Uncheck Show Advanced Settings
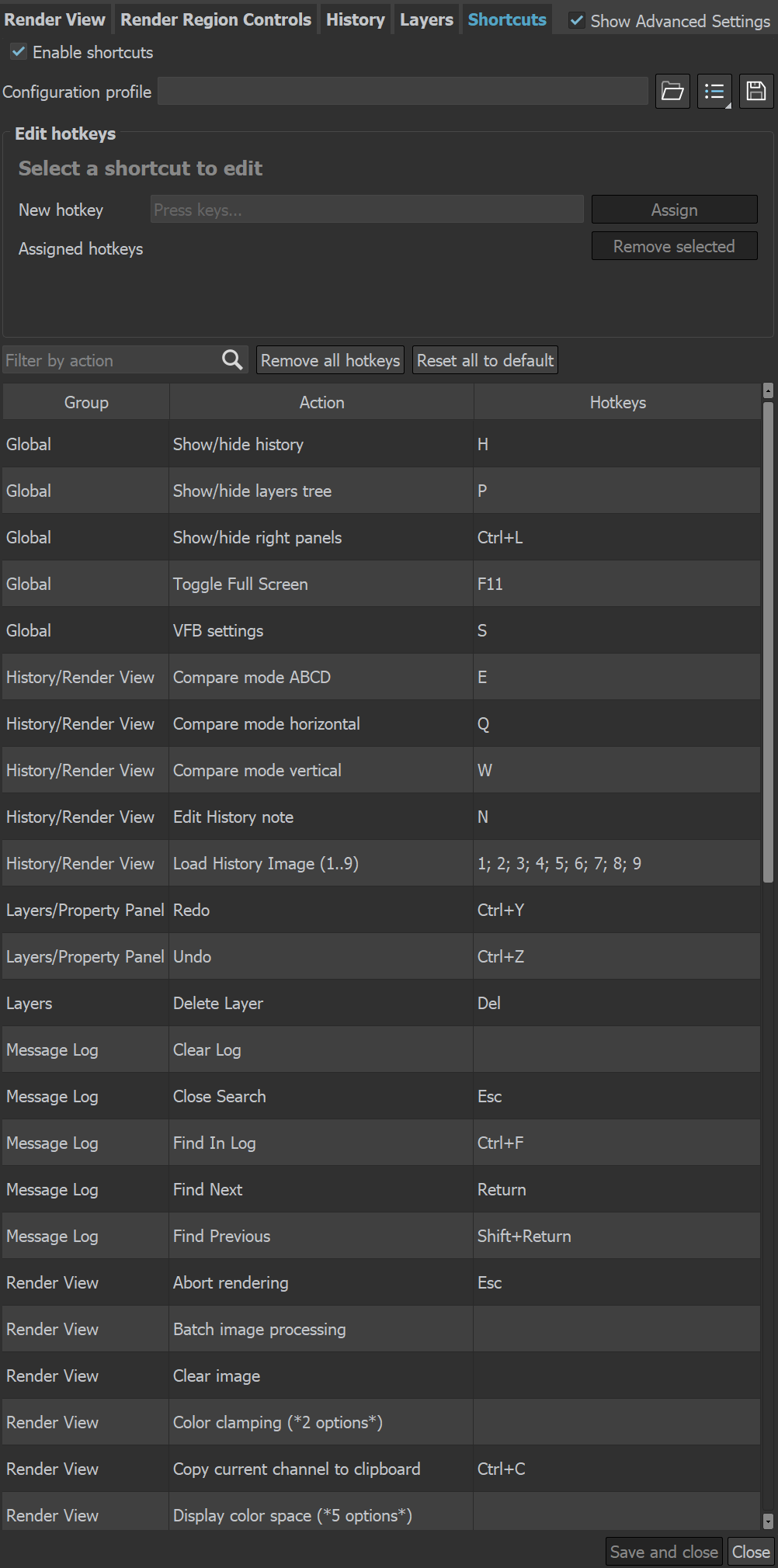This screenshot has width=778, height=1568. pyautogui.click(x=576, y=21)
